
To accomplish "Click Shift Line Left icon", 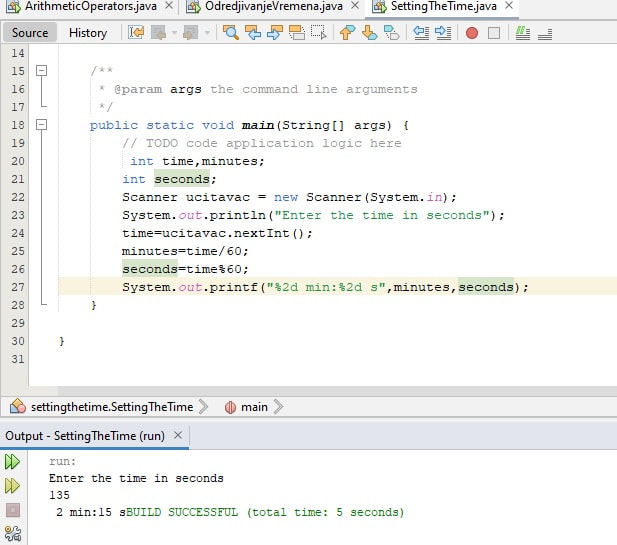I will pos(421,33).
